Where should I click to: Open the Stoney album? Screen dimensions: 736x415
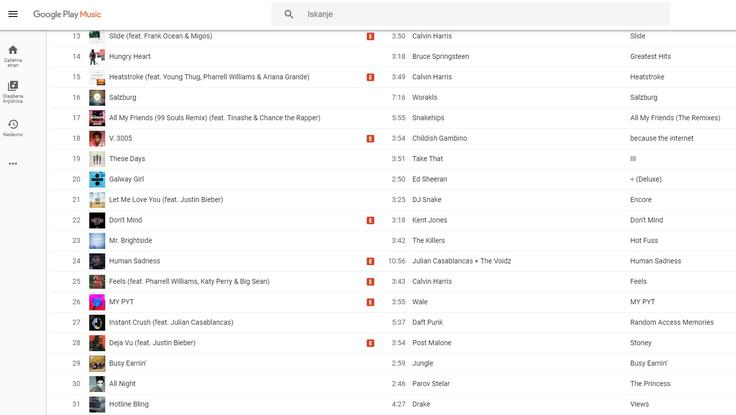click(x=641, y=343)
